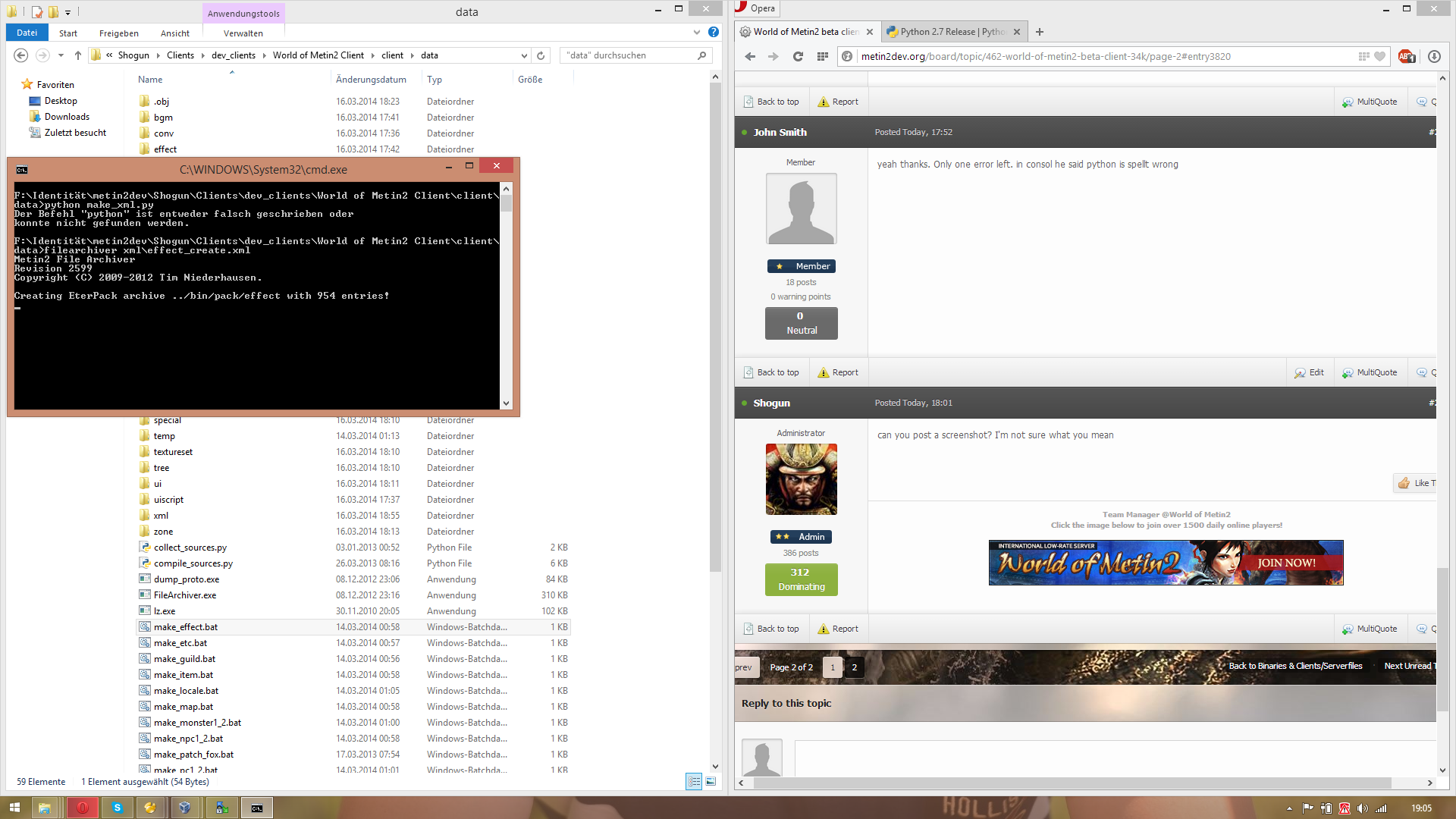The height and width of the screenshot is (819, 1456).
Task: Switch Explorer to details view
Action: pos(694,781)
